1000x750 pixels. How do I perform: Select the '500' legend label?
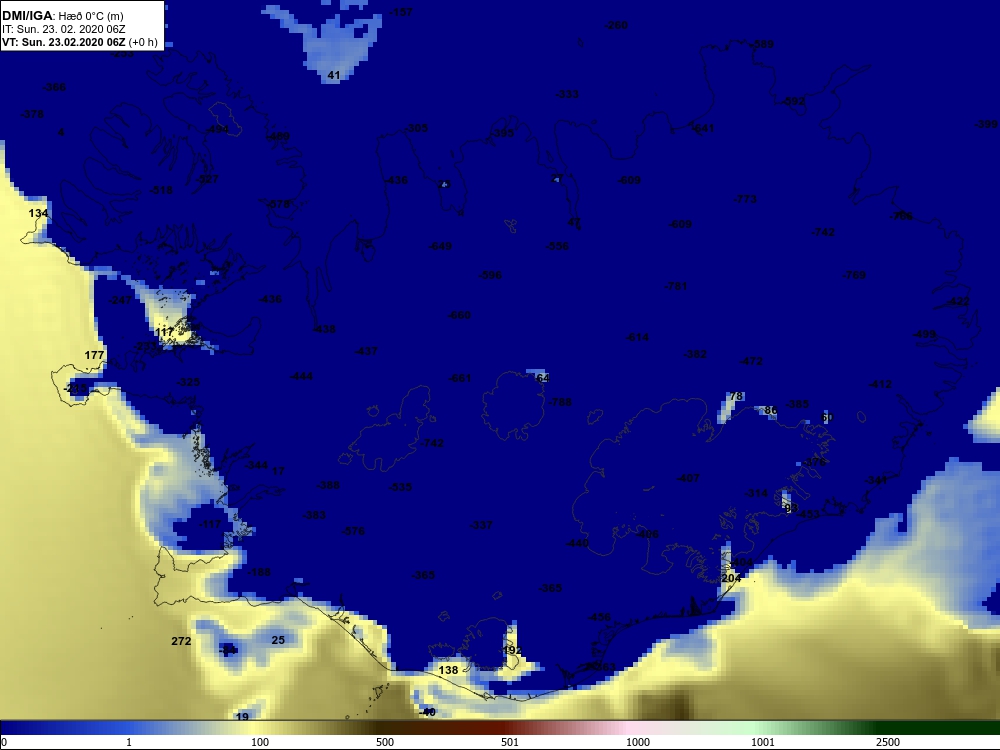tap(385, 742)
